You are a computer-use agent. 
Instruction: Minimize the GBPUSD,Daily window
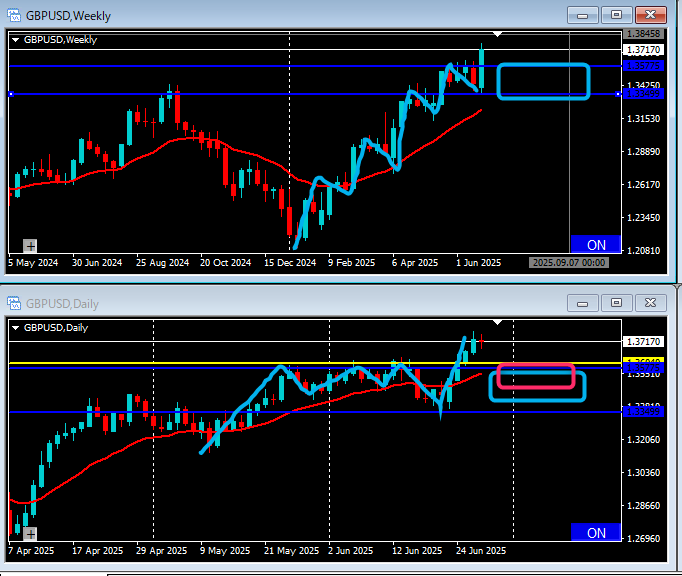pyautogui.click(x=583, y=303)
